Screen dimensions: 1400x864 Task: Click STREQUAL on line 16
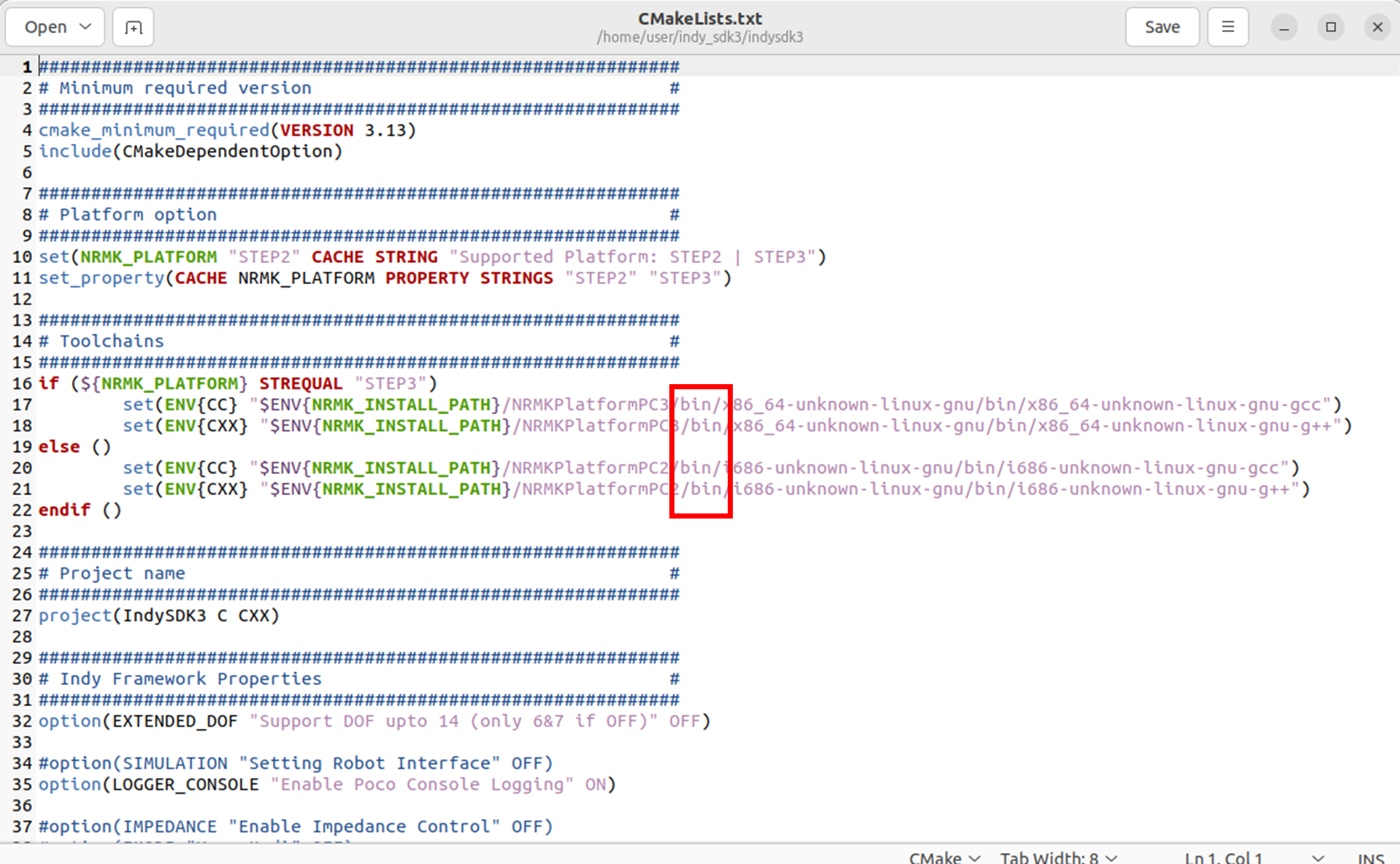301,383
